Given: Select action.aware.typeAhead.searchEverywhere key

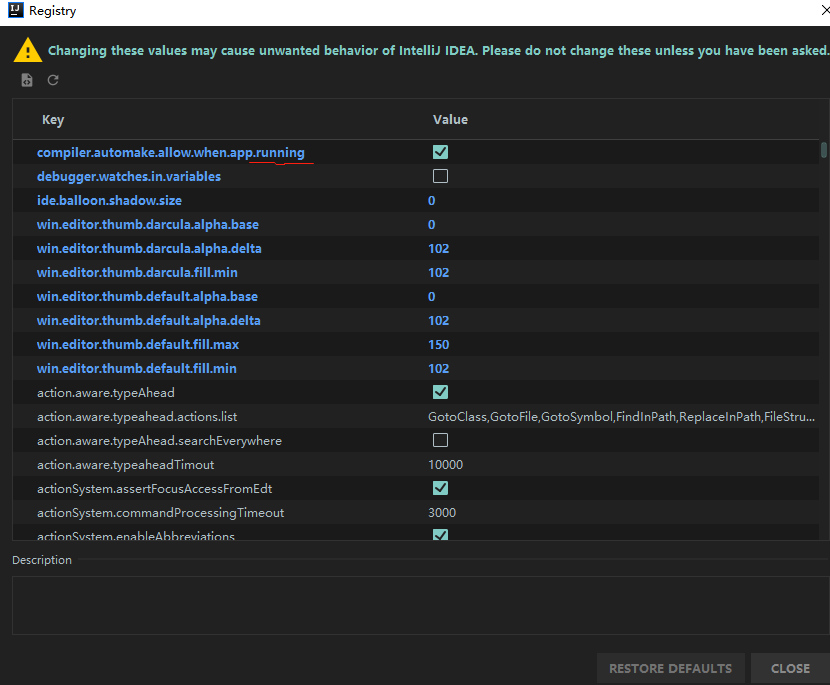Looking at the screenshot, I should (159, 440).
